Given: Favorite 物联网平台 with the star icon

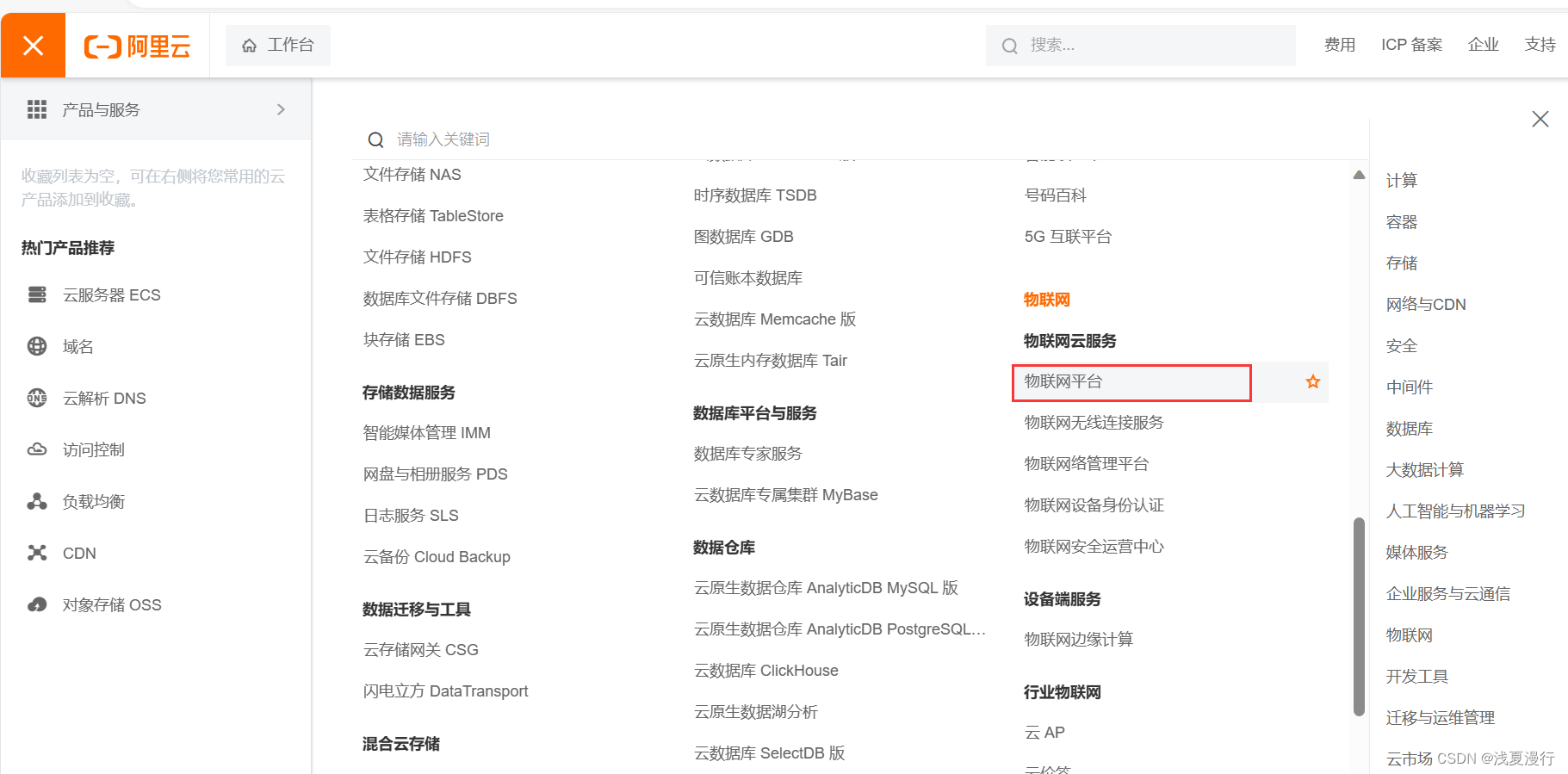Looking at the screenshot, I should 1313,381.
